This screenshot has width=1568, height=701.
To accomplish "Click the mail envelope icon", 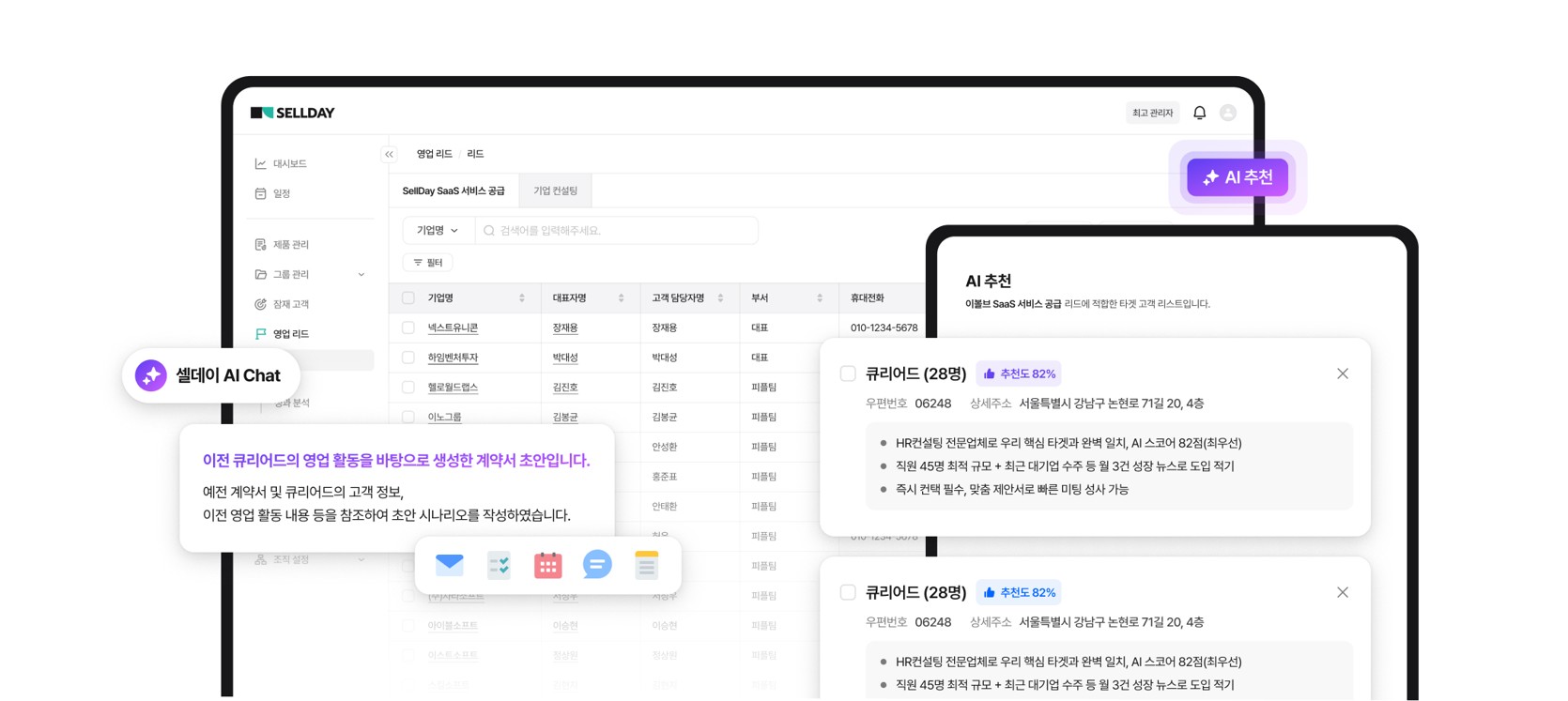I will click(x=450, y=564).
